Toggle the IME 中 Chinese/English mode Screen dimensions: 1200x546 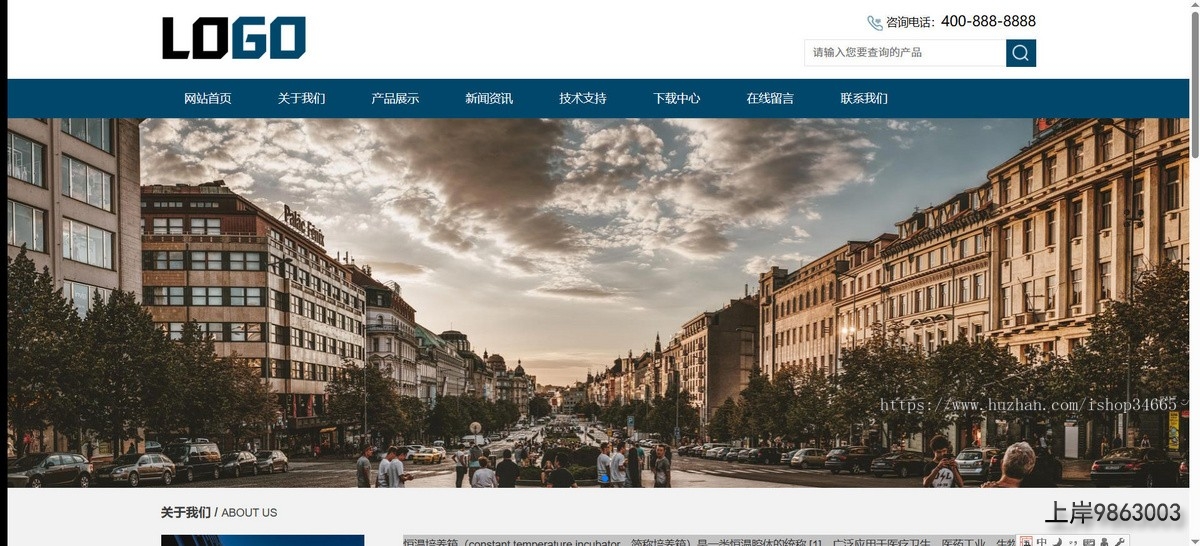1041,542
